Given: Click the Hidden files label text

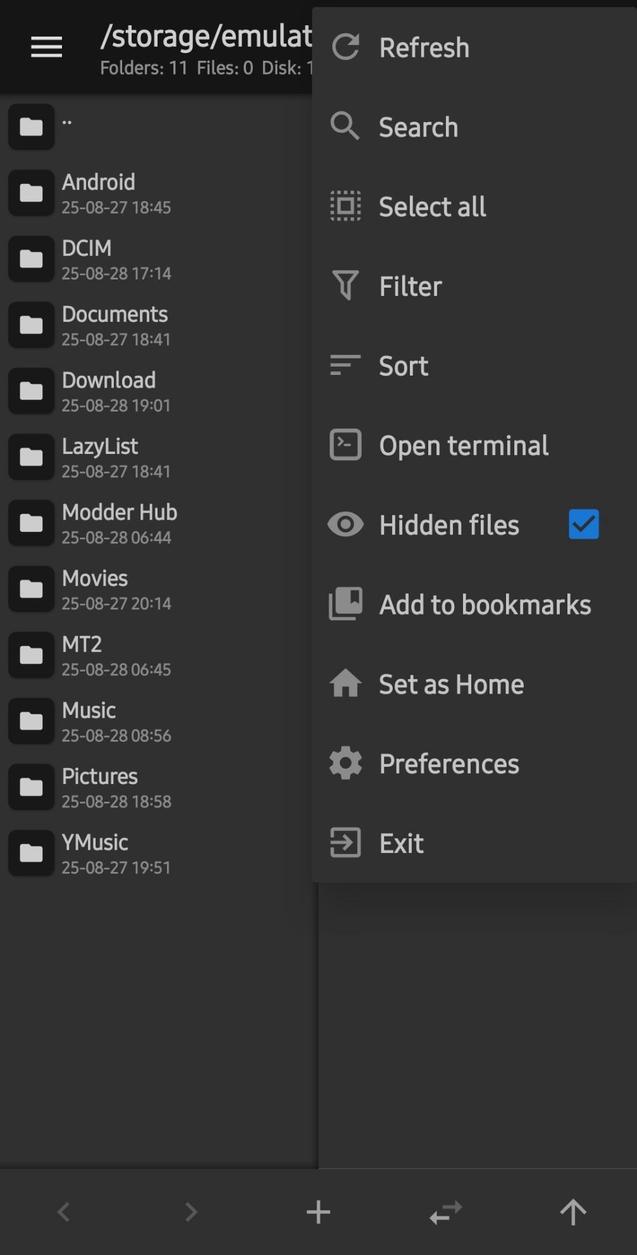Looking at the screenshot, I should pos(449,525).
